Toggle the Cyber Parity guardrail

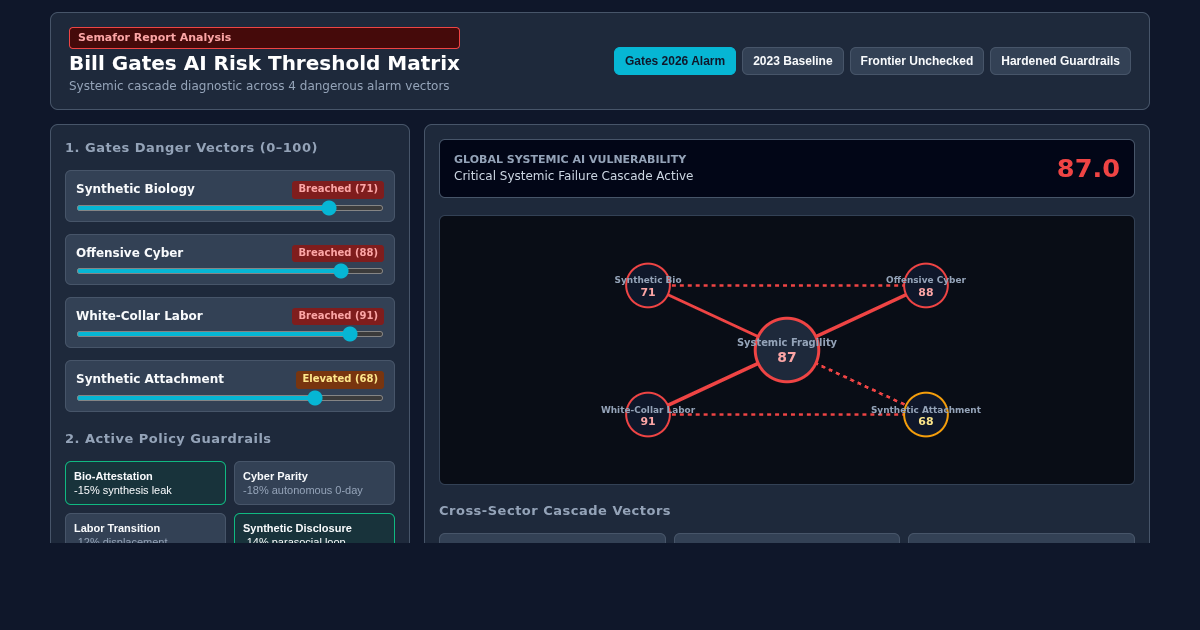[314, 483]
